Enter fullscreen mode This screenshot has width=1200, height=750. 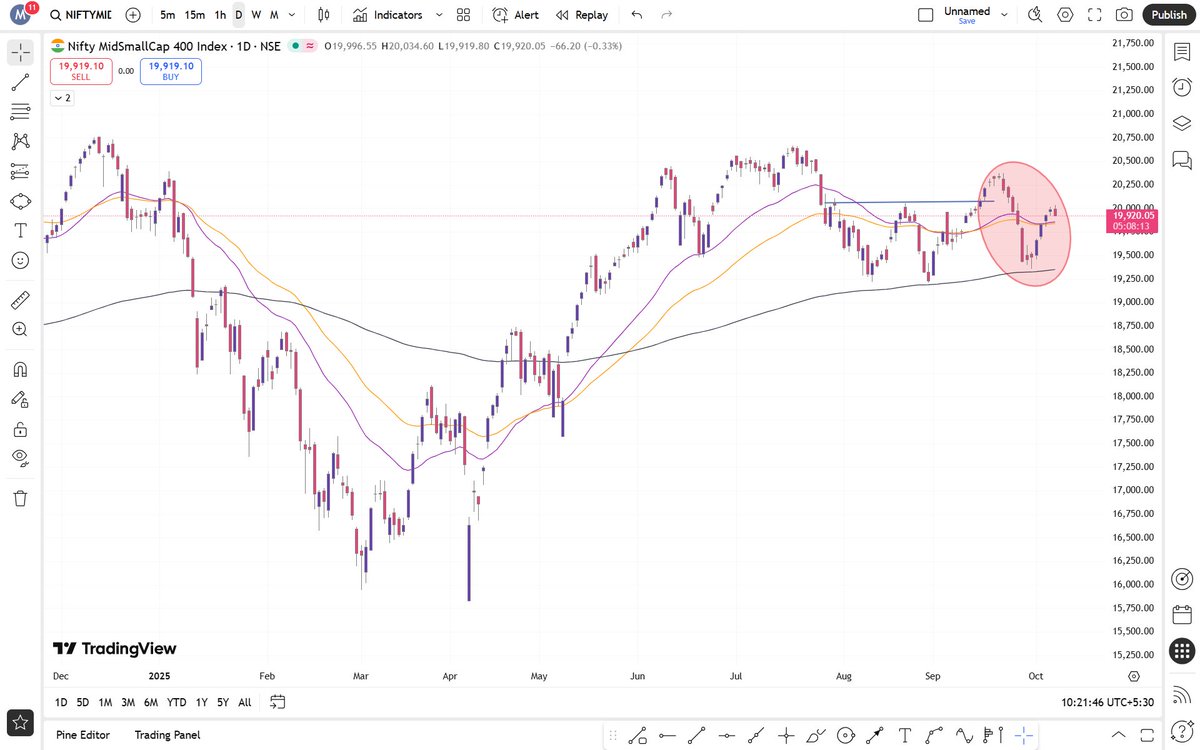[x=1096, y=15]
